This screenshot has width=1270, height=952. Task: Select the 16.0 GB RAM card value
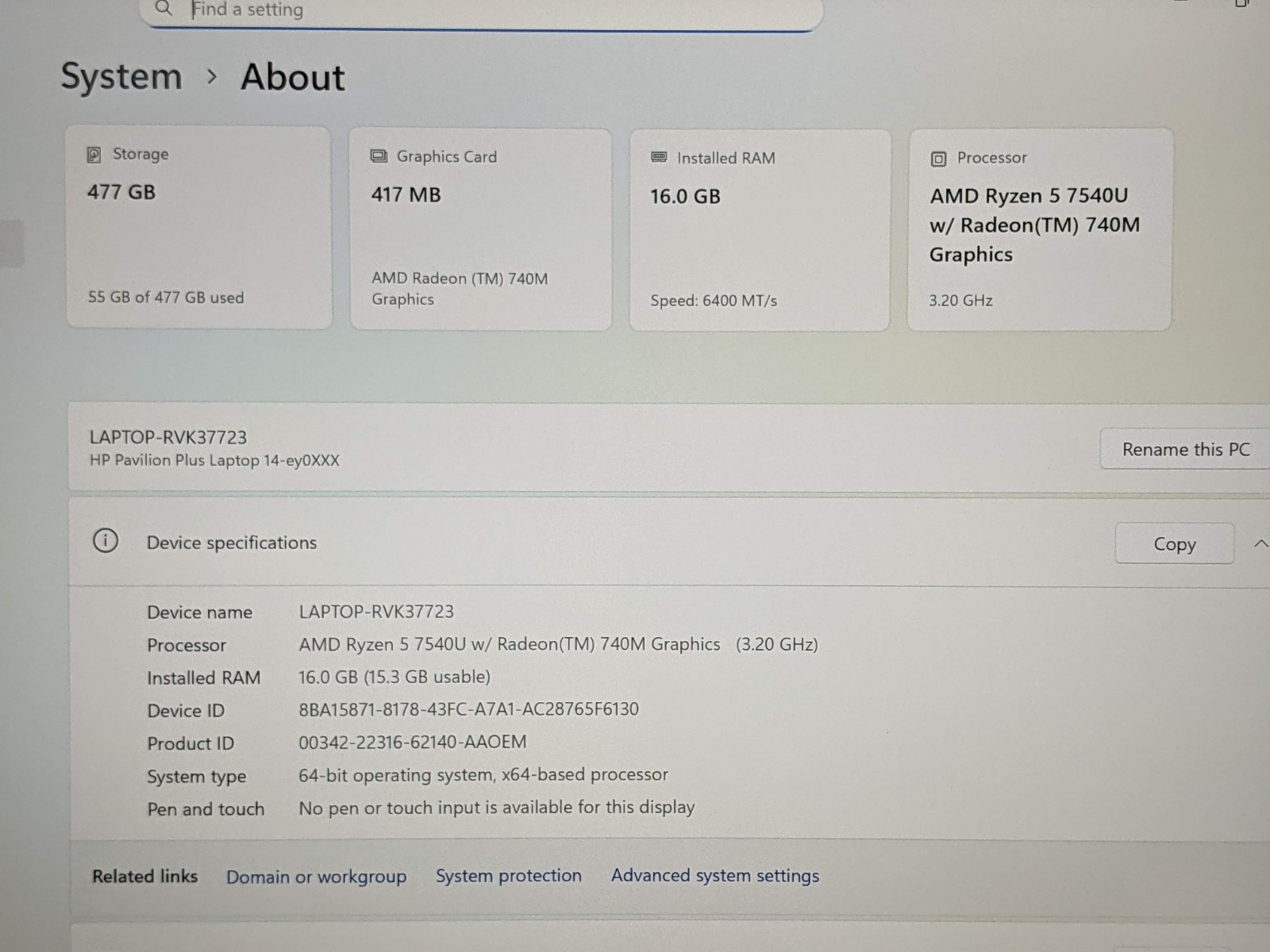pos(685,197)
